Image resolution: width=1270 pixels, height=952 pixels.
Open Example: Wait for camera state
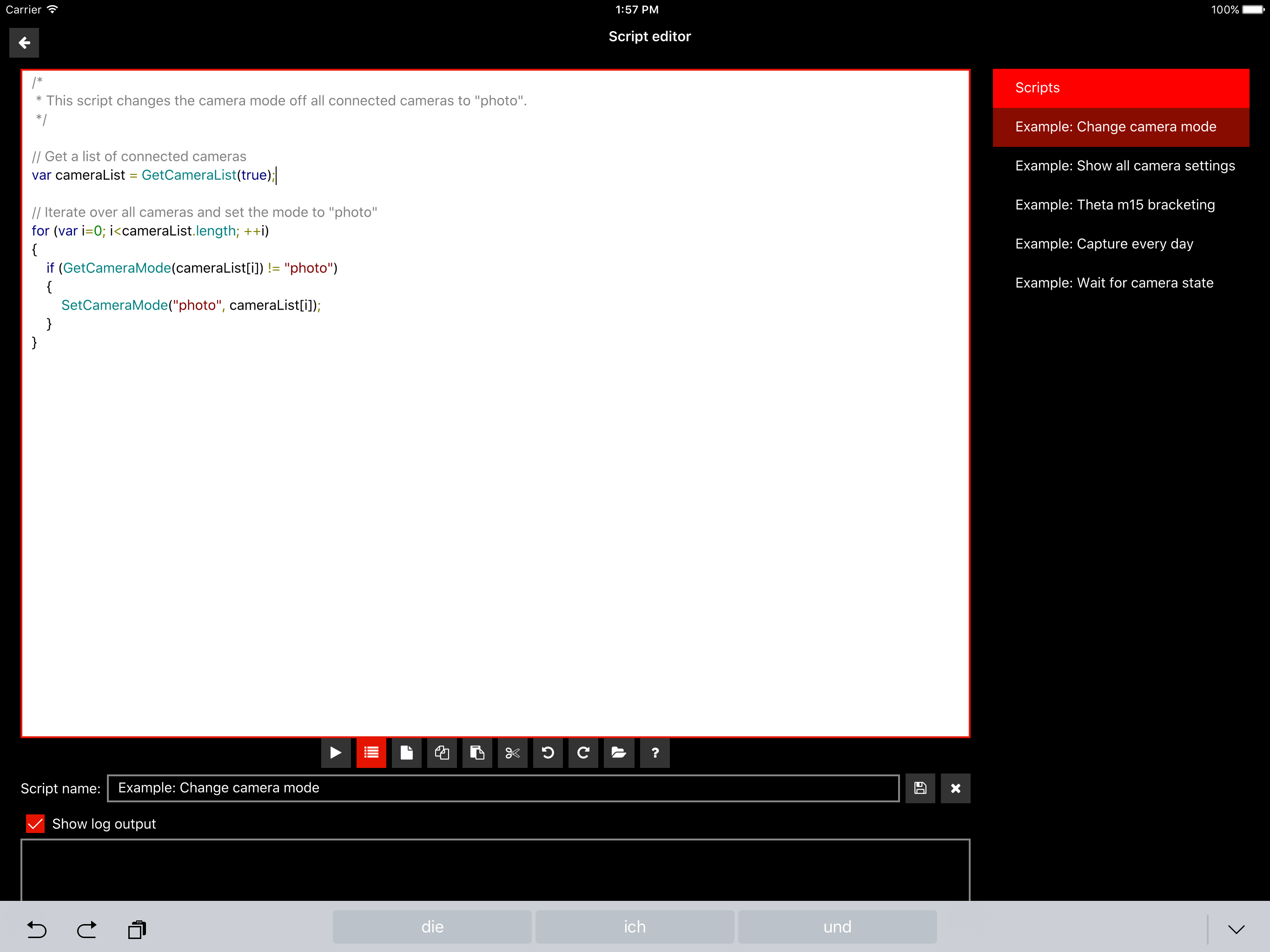click(1114, 283)
